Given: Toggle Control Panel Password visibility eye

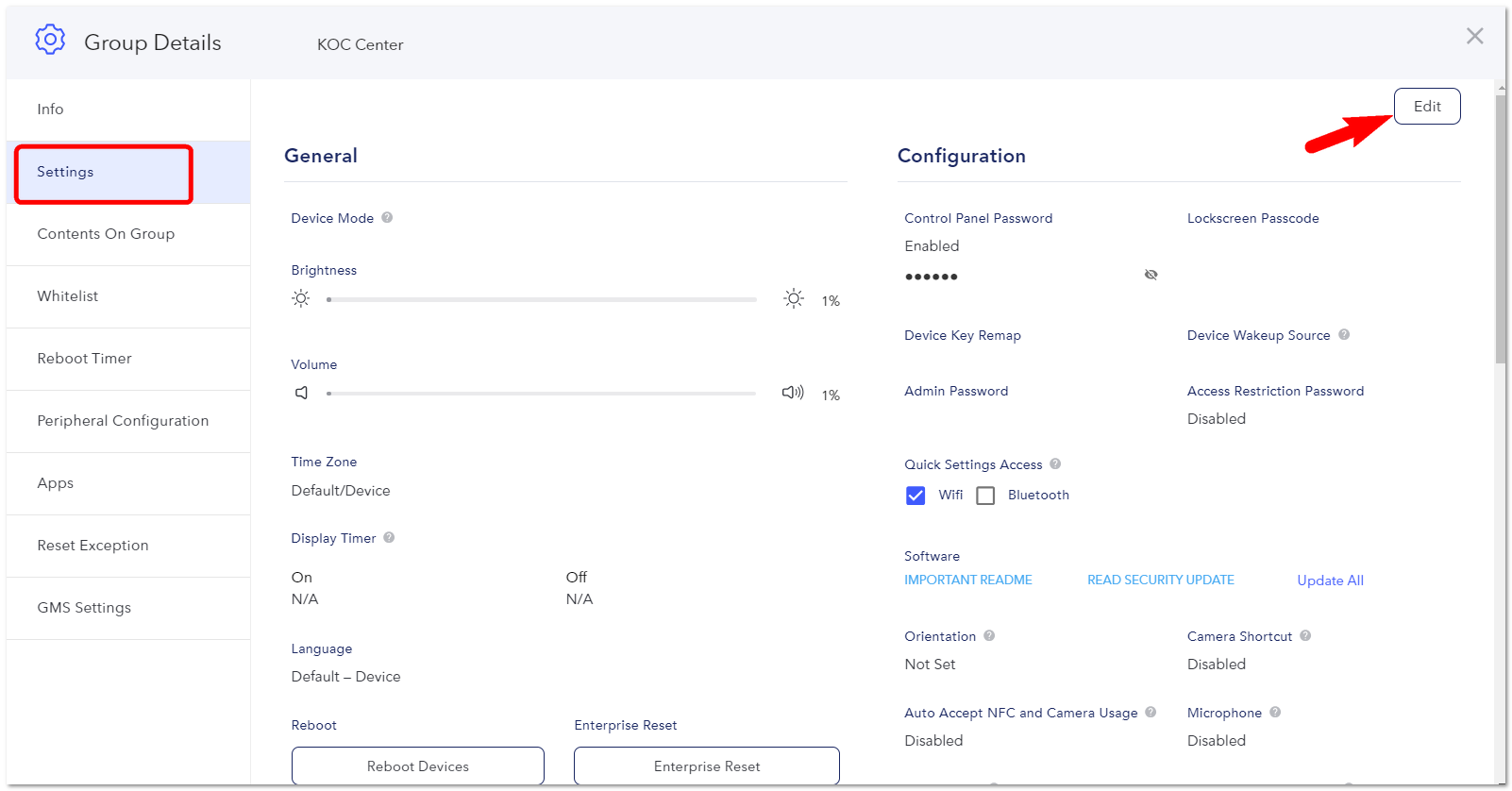Looking at the screenshot, I should pos(1151,275).
